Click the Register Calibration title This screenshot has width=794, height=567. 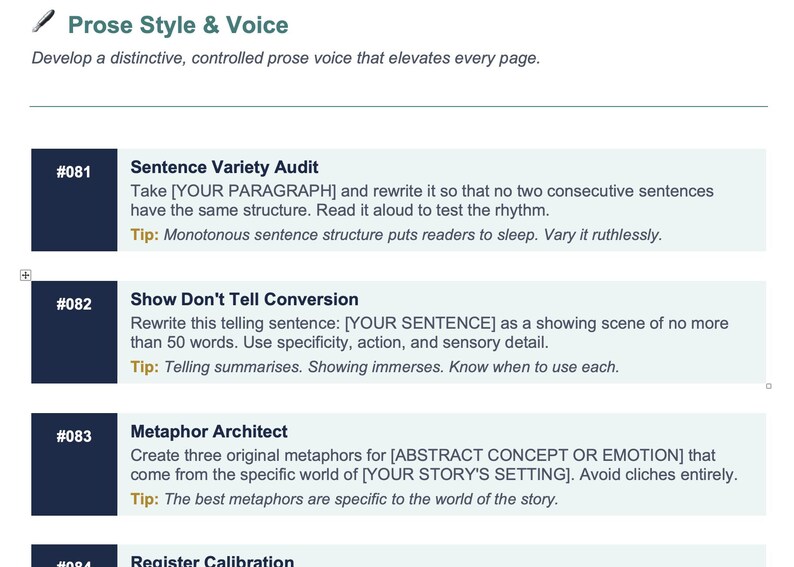(212, 560)
